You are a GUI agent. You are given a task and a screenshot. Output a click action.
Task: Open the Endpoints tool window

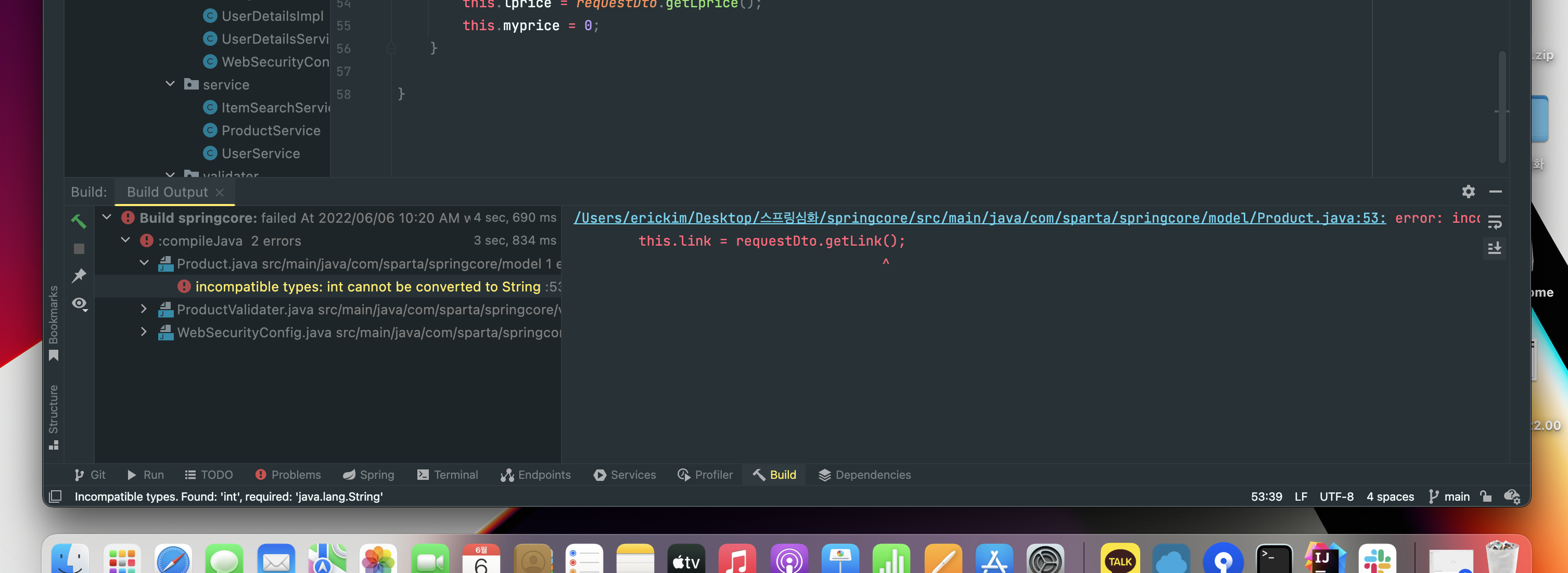536,474
